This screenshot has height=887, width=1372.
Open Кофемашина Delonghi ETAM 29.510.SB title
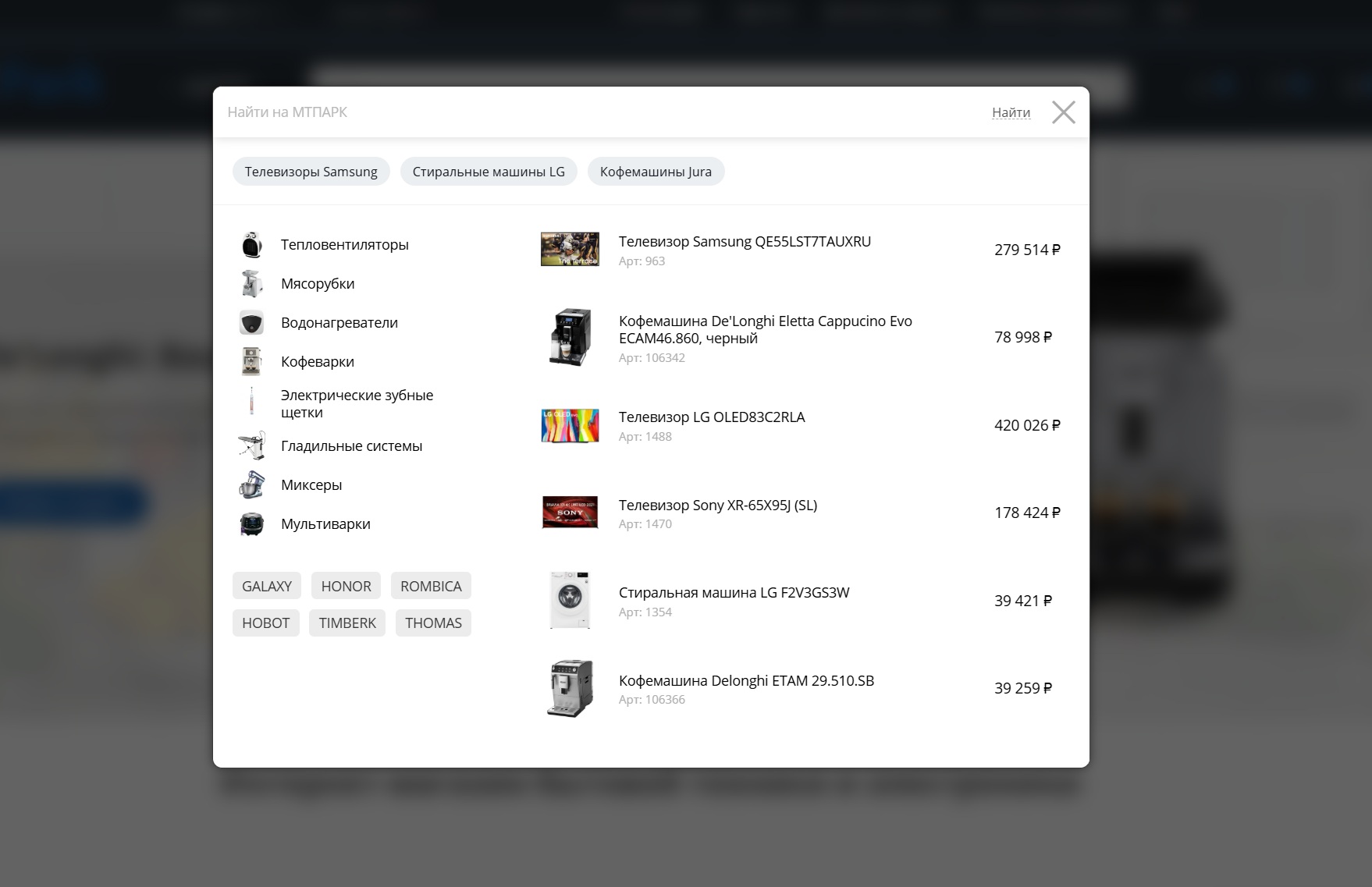746,681
